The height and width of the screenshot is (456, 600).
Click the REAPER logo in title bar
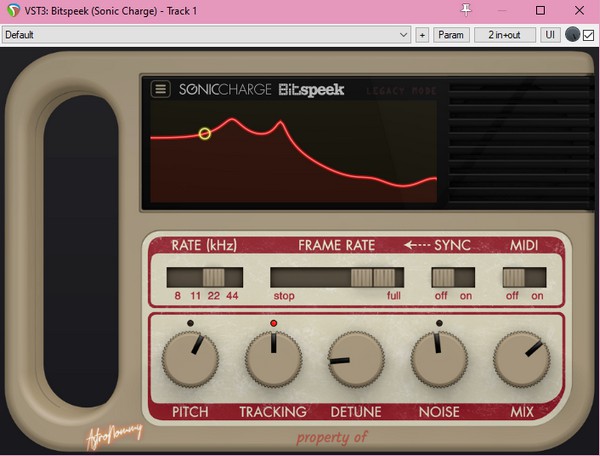click(13, 10)
